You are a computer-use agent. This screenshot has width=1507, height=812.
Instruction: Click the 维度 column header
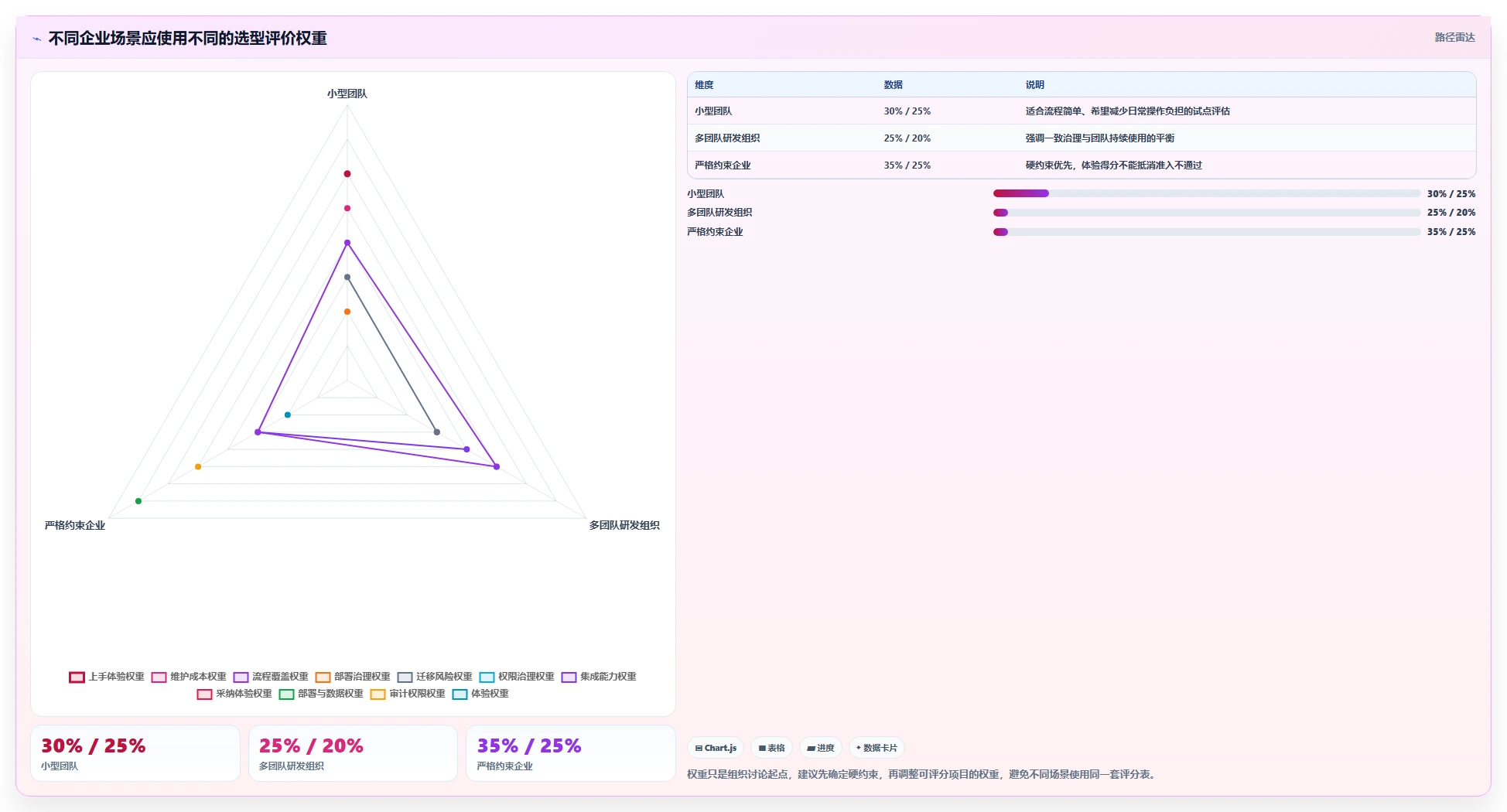(x=704, y=85)
